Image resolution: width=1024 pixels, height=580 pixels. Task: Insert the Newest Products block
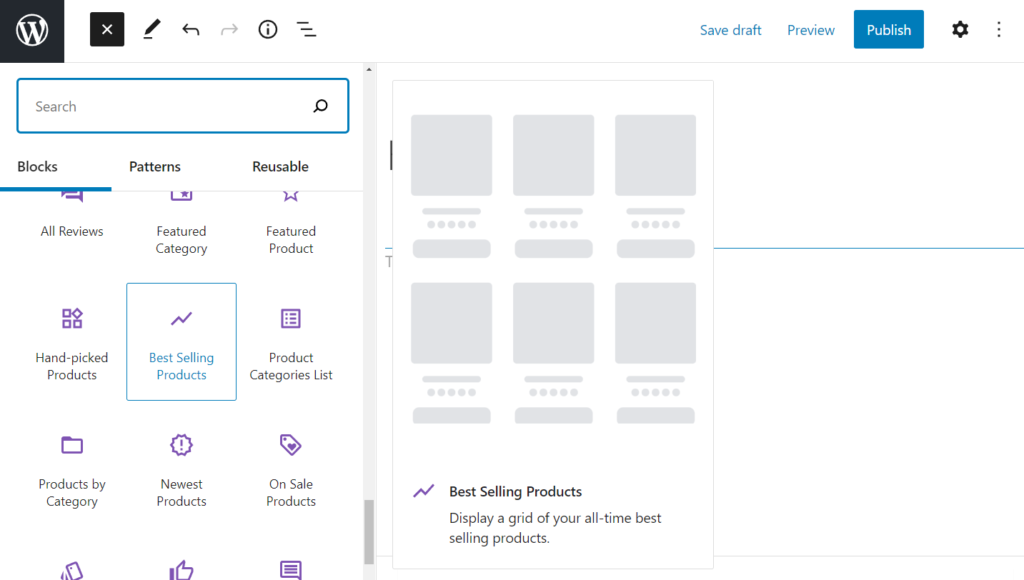click(181, 467)
